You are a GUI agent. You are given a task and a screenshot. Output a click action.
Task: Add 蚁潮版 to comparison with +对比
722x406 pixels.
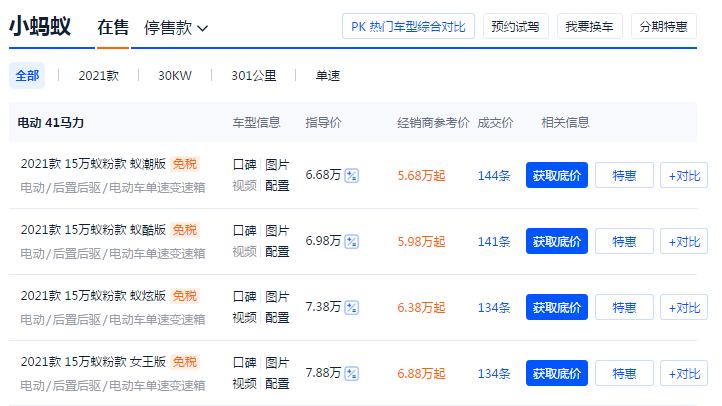pyautogui.click(x=684, y=175)
